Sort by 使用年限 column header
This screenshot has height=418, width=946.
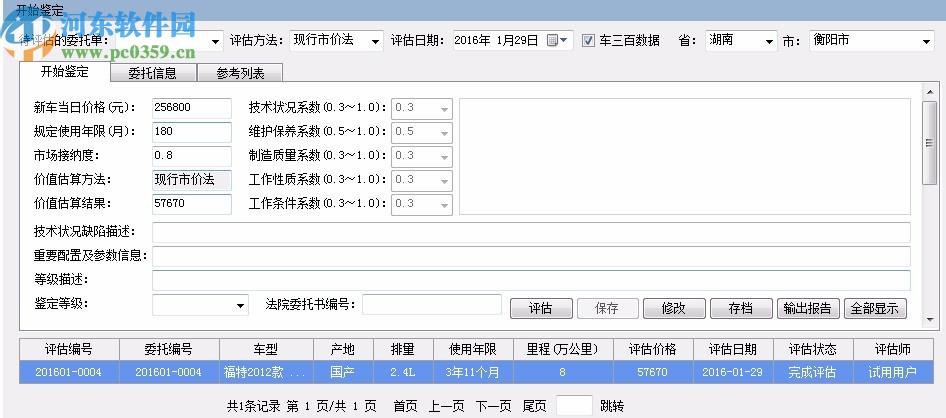[x=473, y=350]
